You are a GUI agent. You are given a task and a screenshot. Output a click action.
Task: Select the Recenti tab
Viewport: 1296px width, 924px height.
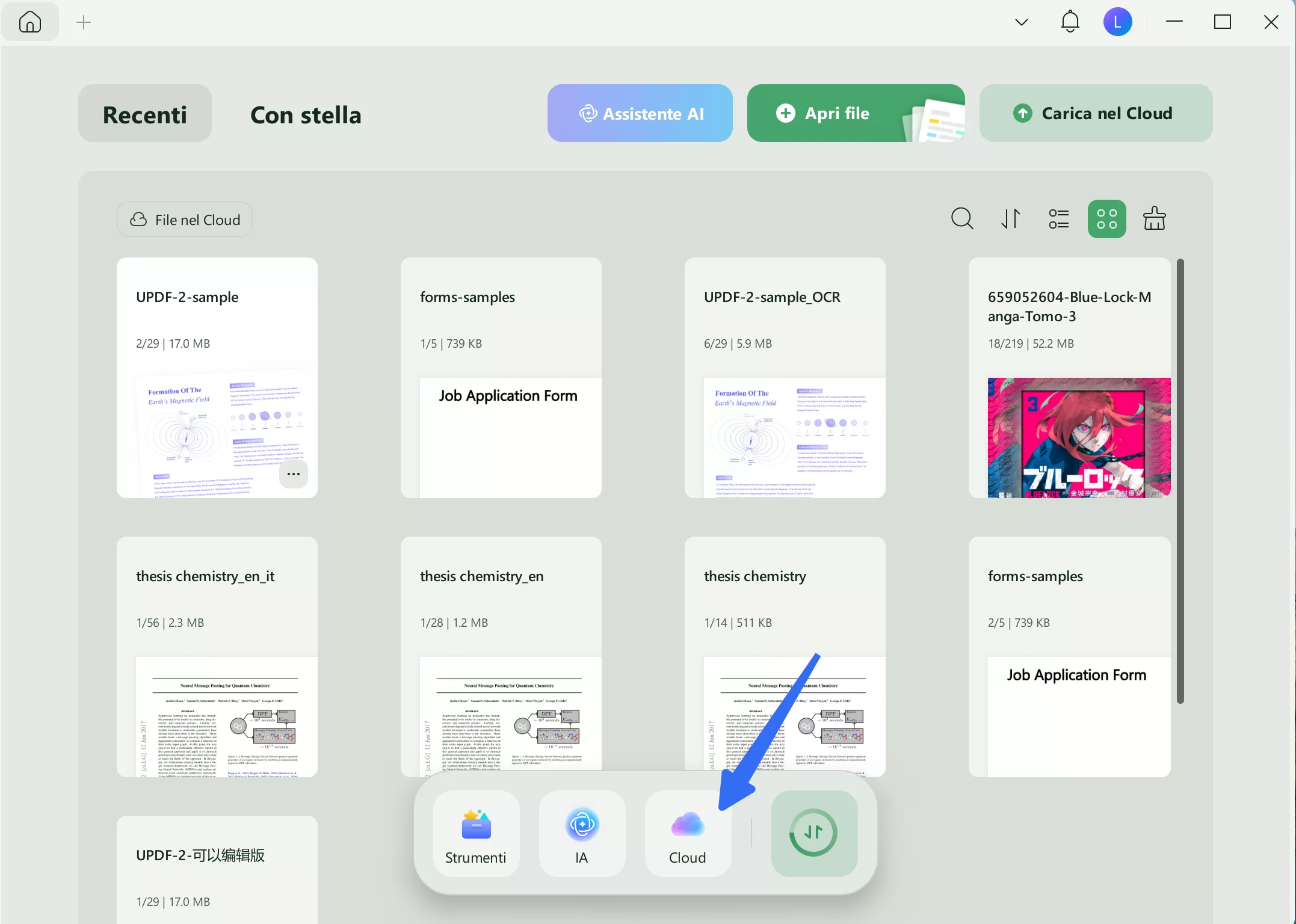pos(145,114)
